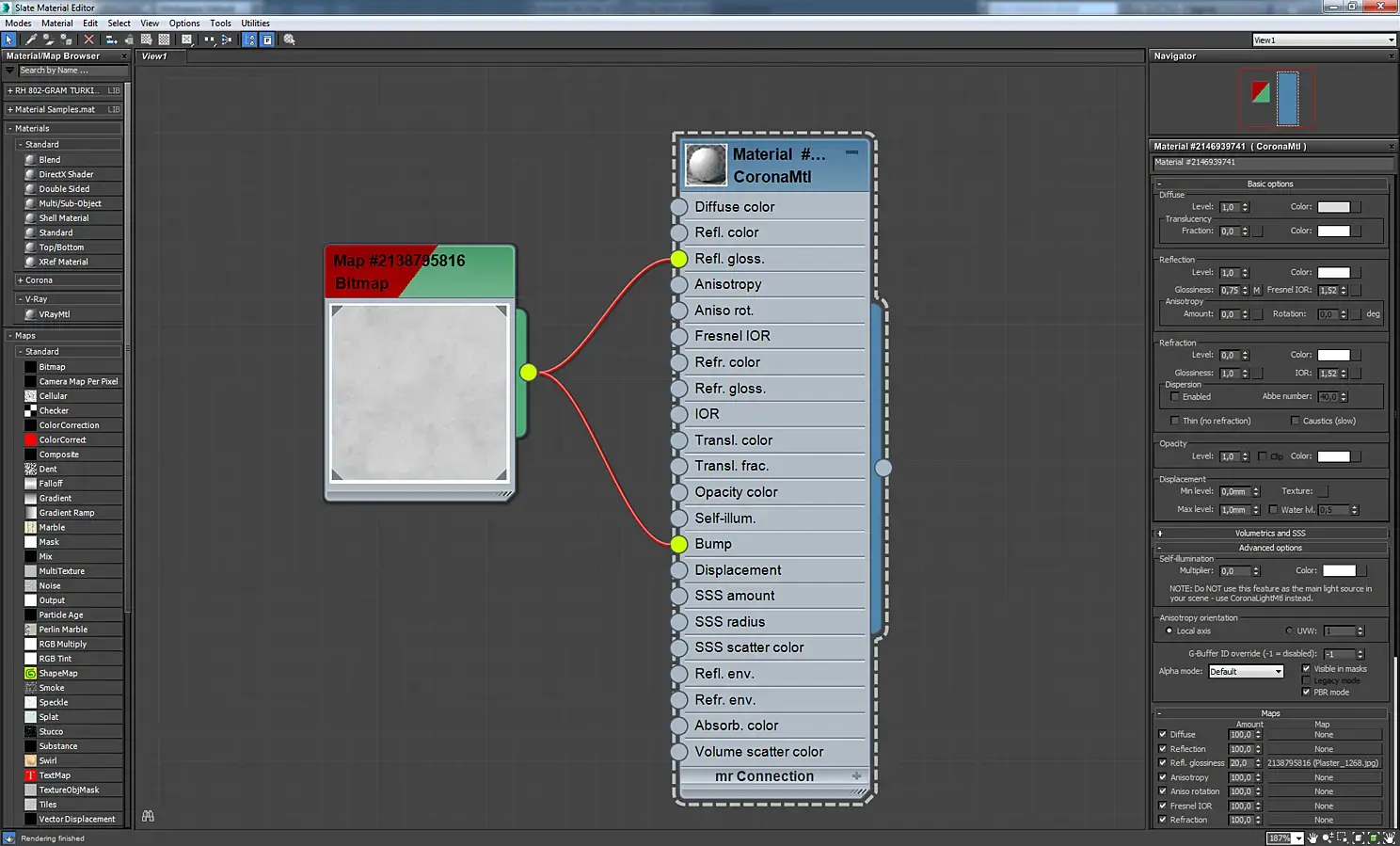Collapse the Basic options rollout

coord(1270,184)
